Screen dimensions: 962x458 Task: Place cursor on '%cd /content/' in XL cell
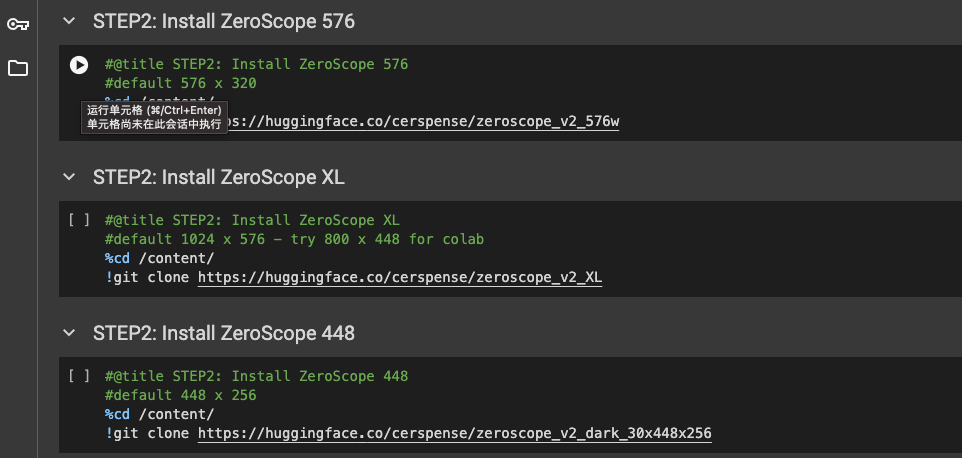(159, 259)
